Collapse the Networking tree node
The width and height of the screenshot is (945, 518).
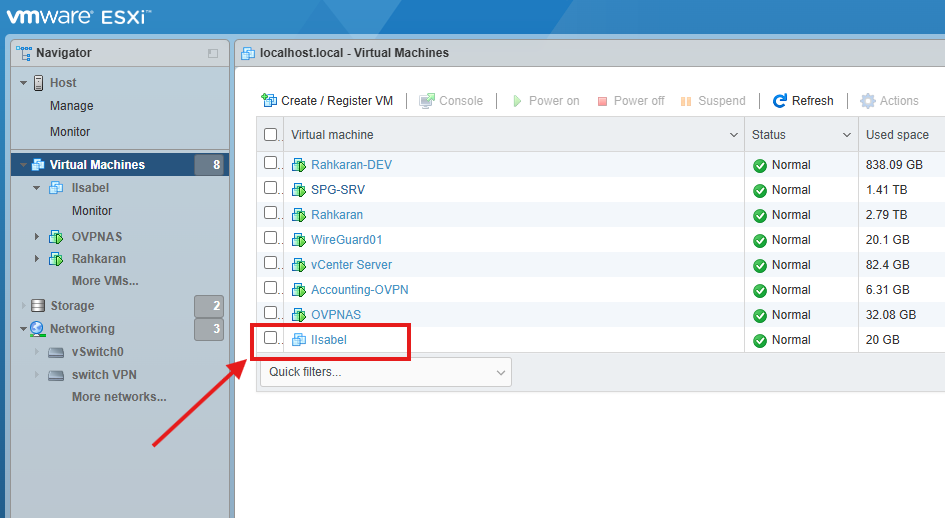click(24, 329)
